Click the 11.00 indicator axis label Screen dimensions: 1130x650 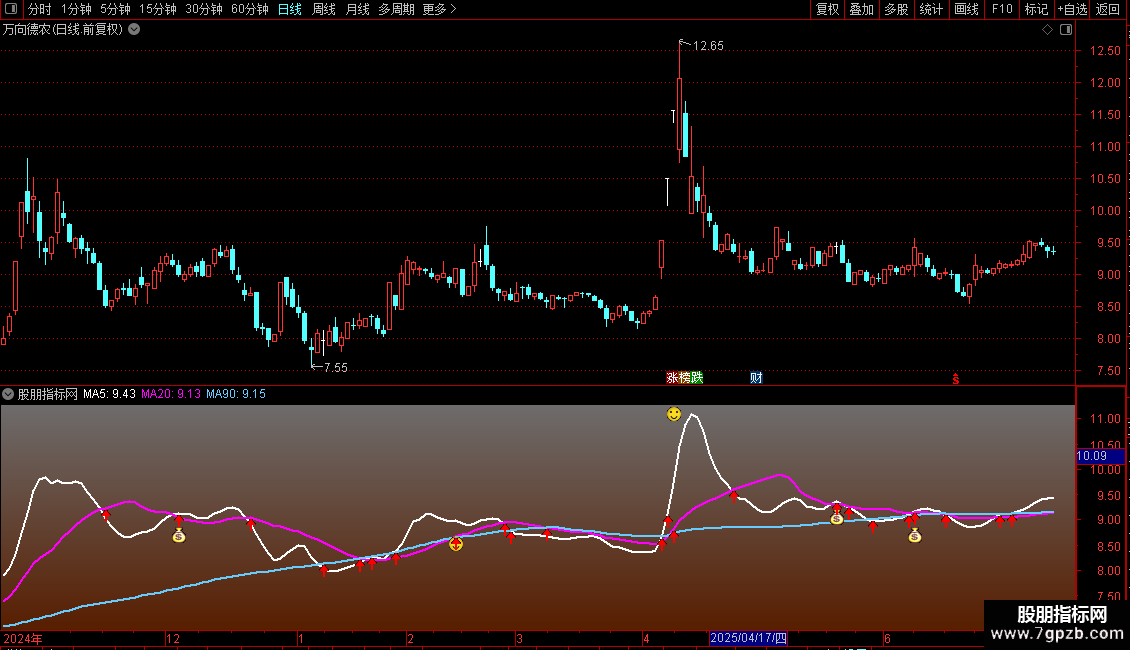pyautogui.click(x=1105, y=419)
